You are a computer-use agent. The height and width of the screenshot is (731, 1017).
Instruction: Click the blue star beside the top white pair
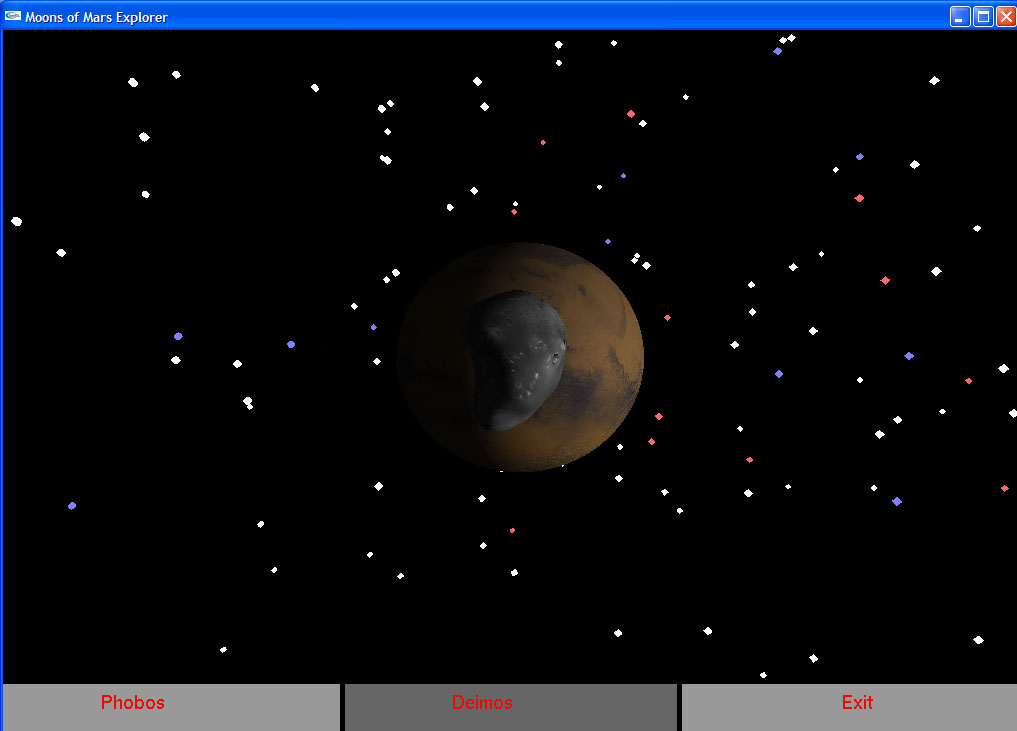[777, 51]
